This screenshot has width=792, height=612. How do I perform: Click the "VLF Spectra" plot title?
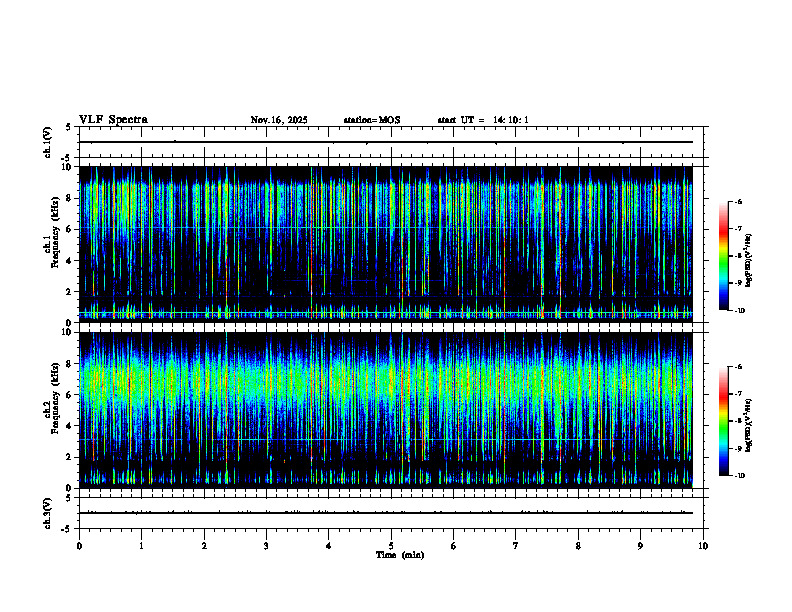(x=113, y=120)
